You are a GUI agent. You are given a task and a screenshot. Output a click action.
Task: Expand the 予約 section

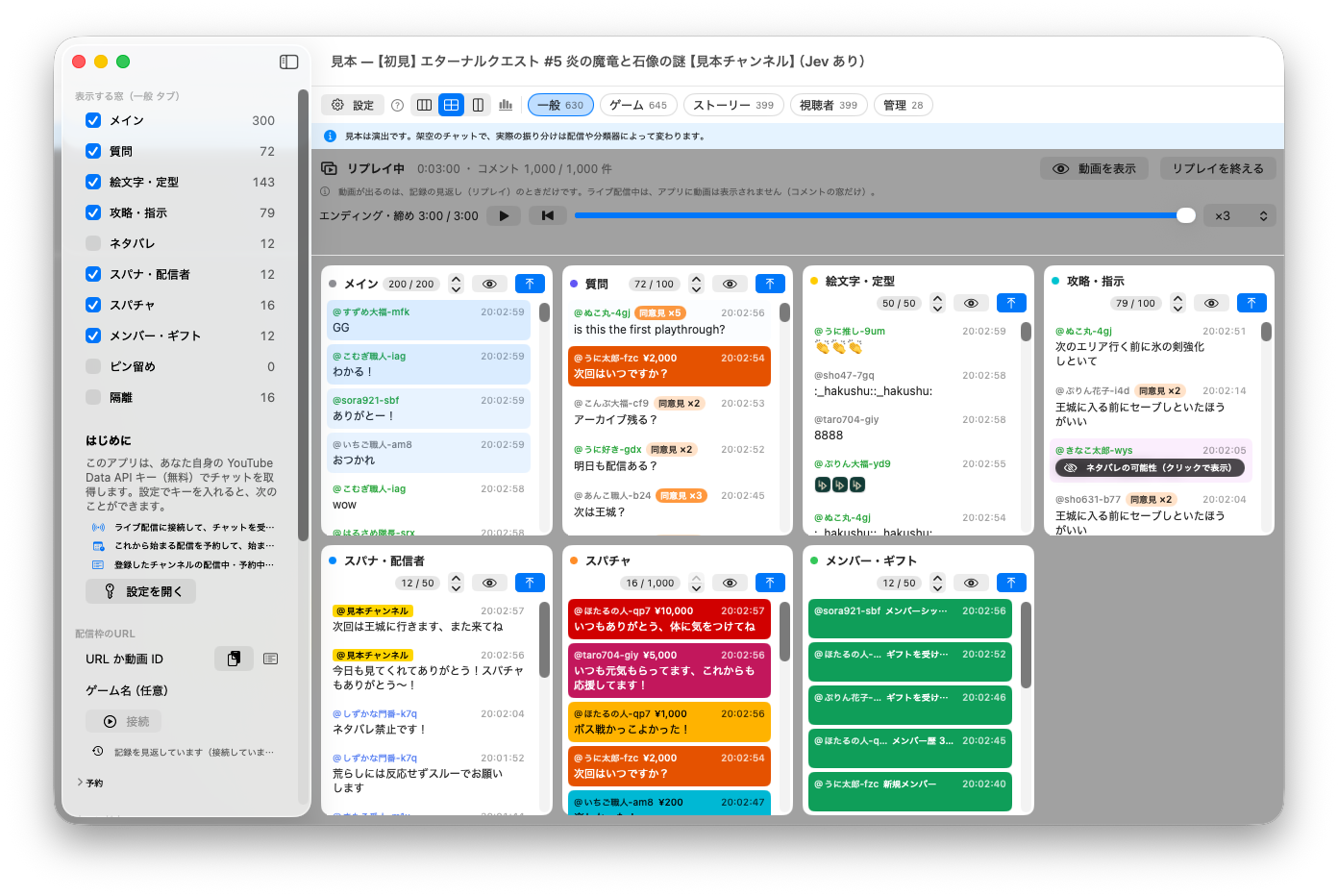pos(89,783)
